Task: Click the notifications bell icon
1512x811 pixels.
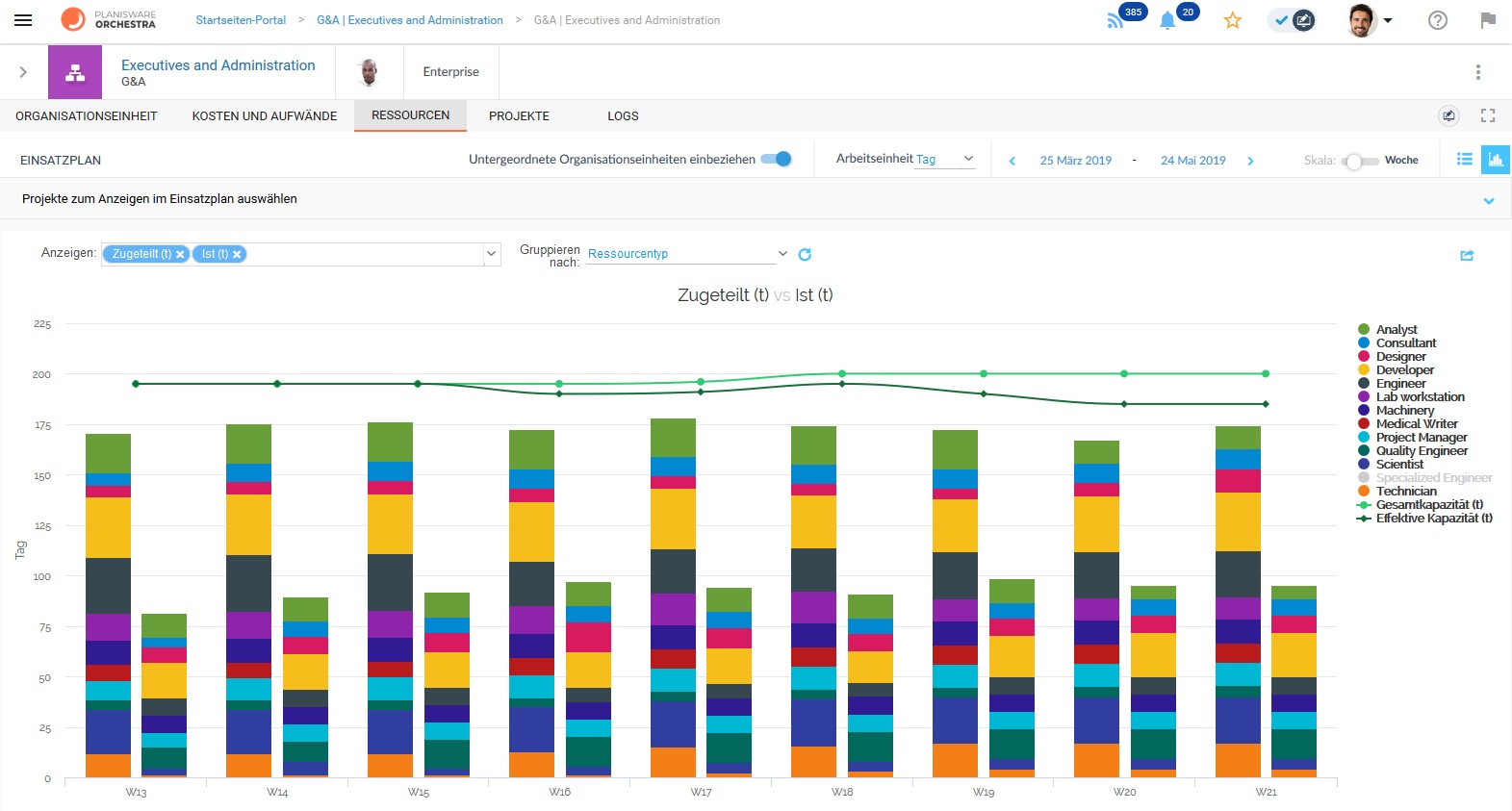Action: (x=1167, y=21)
